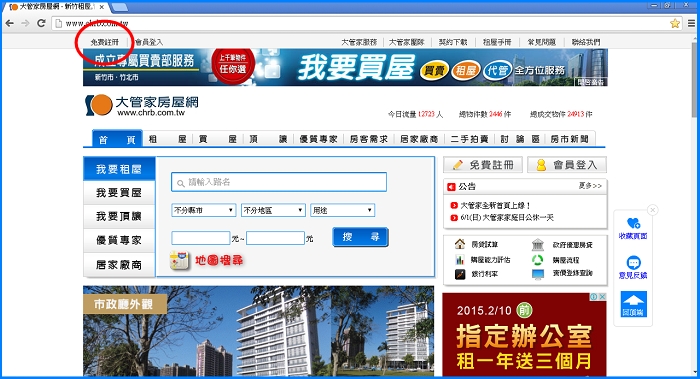Click the Chrome reload page icon
Viewport: 700px width, 379px height.
click(x=41, y=23)
